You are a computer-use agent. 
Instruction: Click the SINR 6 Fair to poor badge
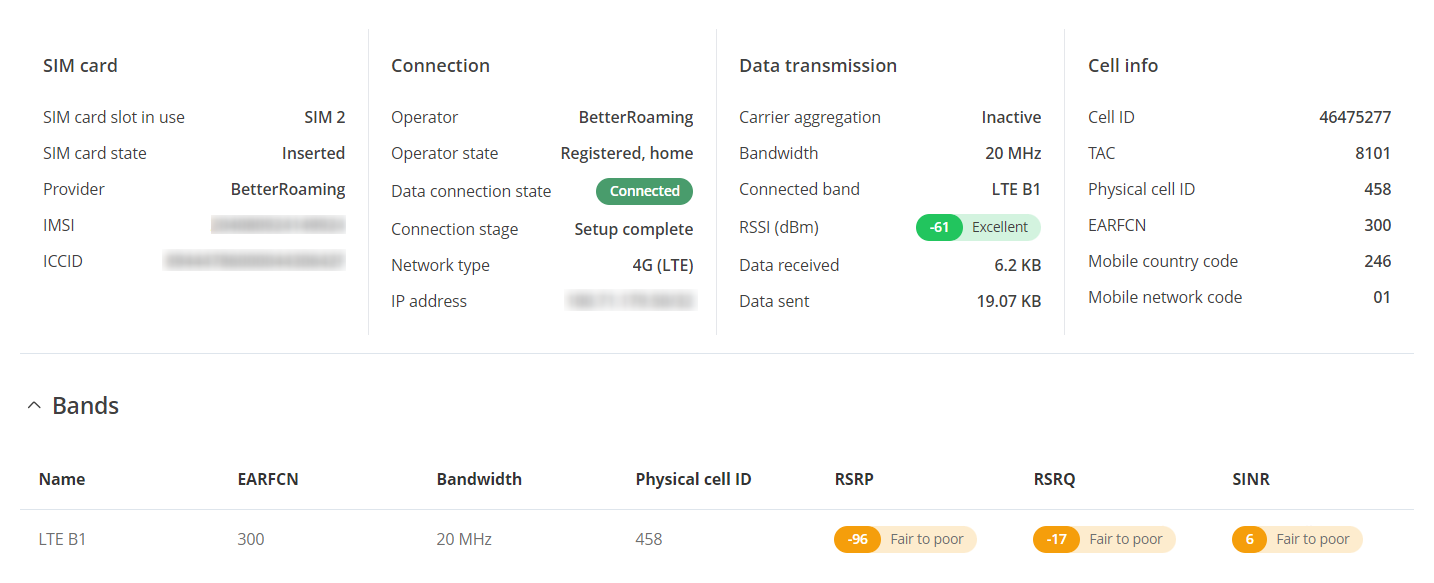[x=1297, y=539]
